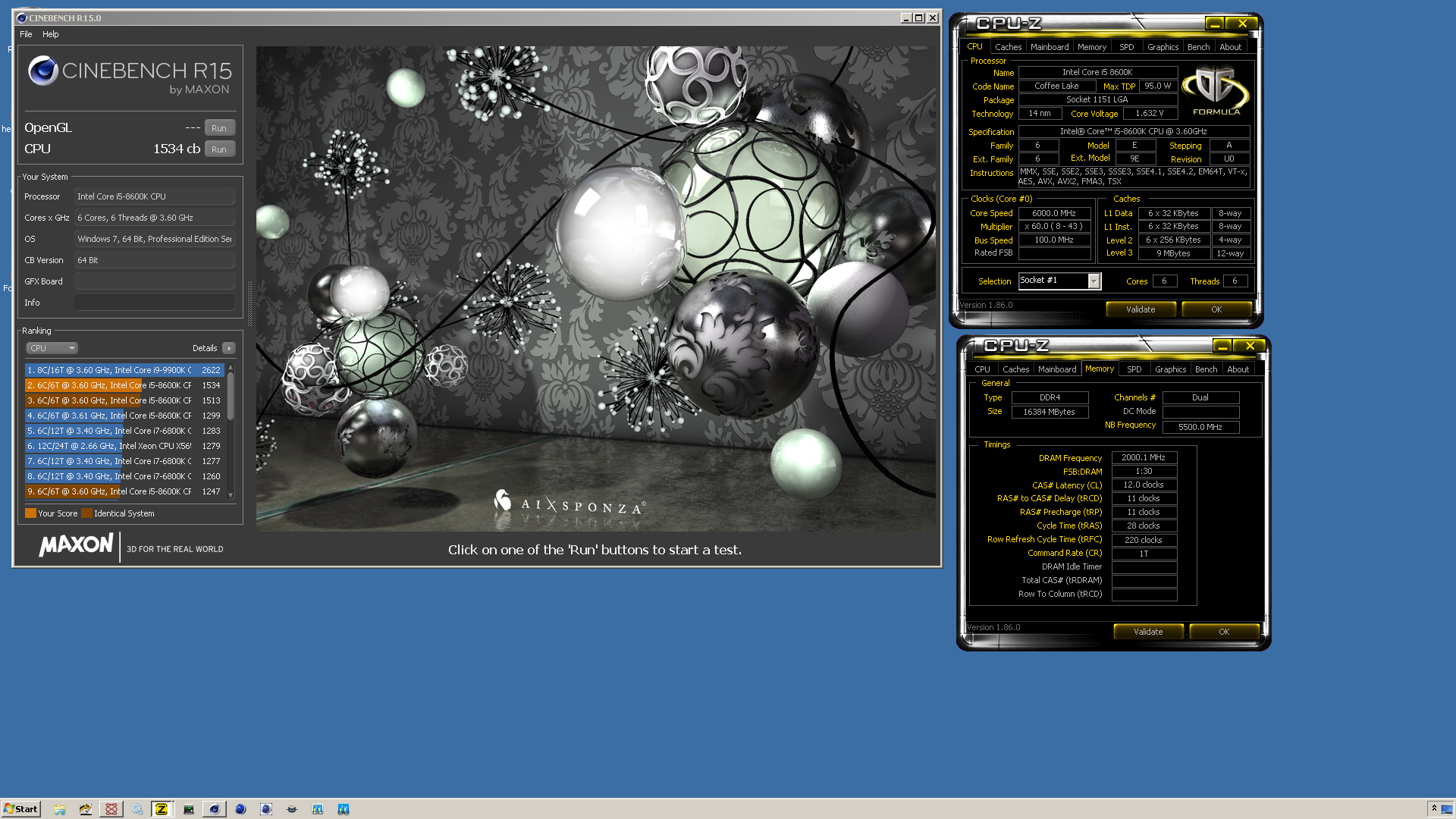Select ranking row 4 with score 1299

(124, 416)
